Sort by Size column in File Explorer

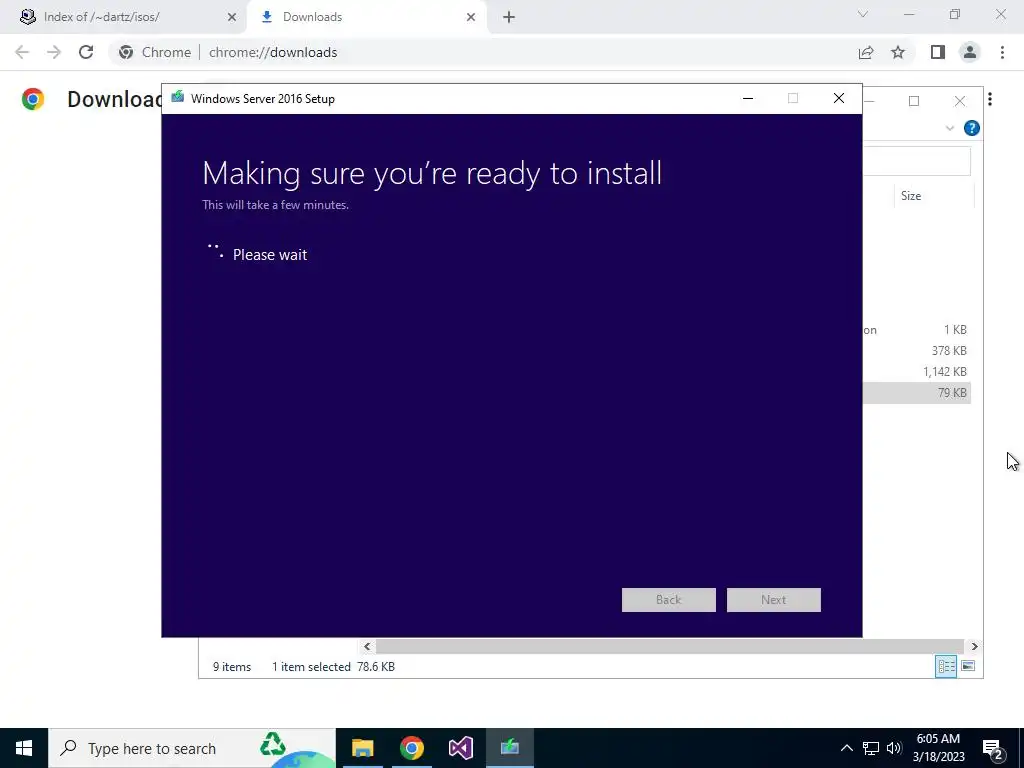[x=933, y=196]
